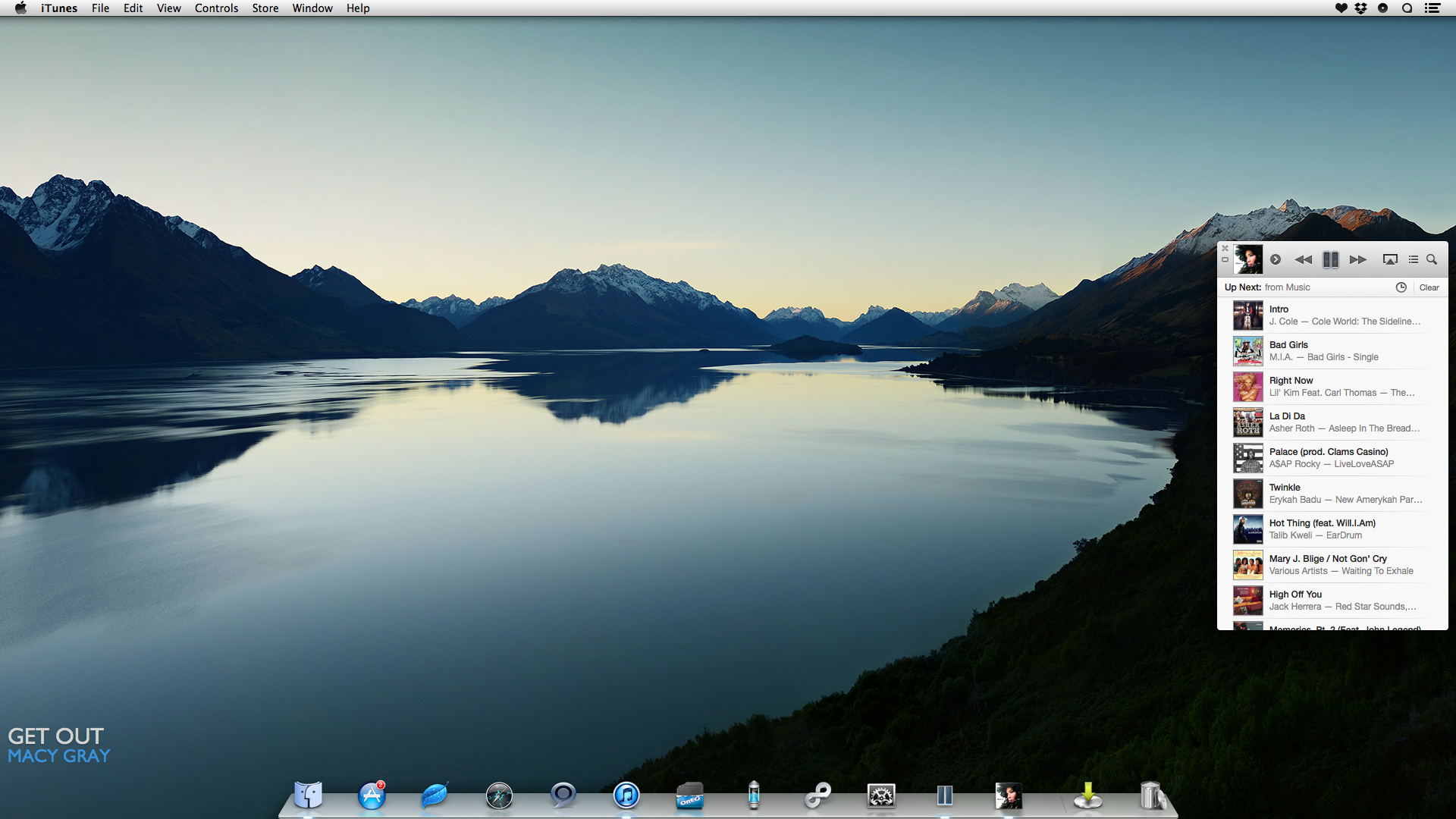The width and height of the screenshot is (1456, 819).
Task: Open the Controls menu
Action: pos(216,8)
